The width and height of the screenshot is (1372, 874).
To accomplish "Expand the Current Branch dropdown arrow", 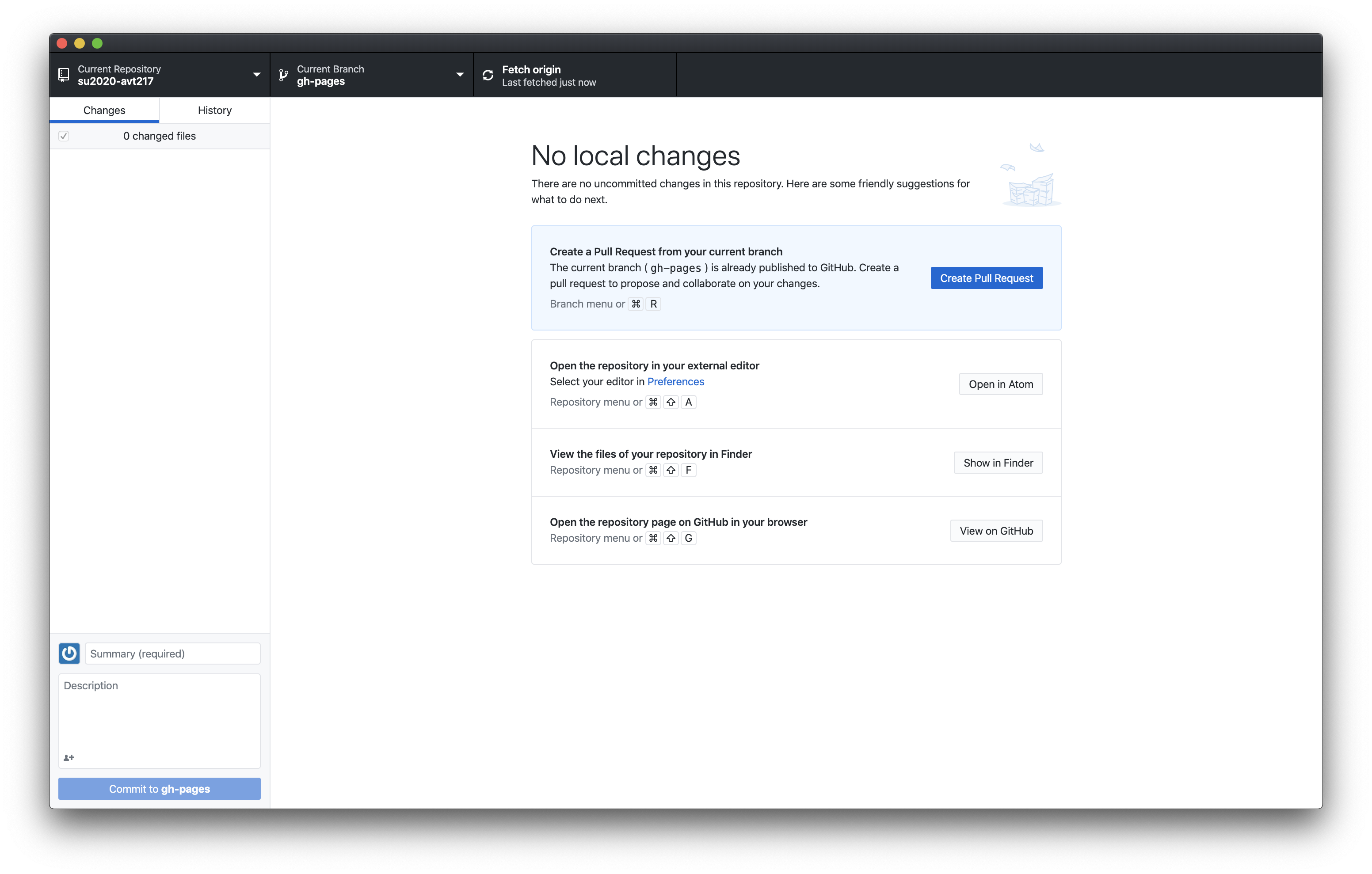I will [460, 75].
